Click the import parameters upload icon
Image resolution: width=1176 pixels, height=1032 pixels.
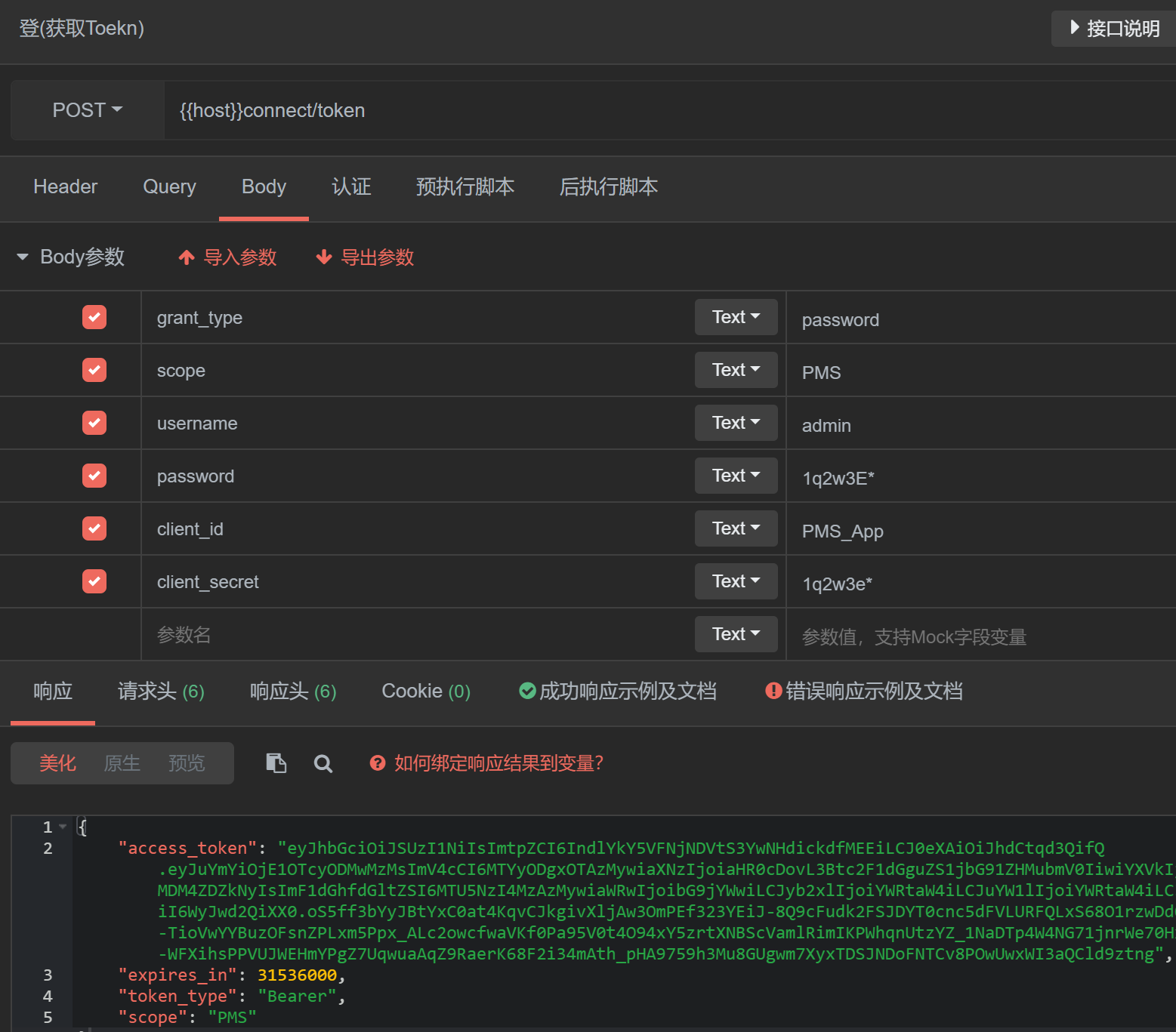click(x=187, y=257)
